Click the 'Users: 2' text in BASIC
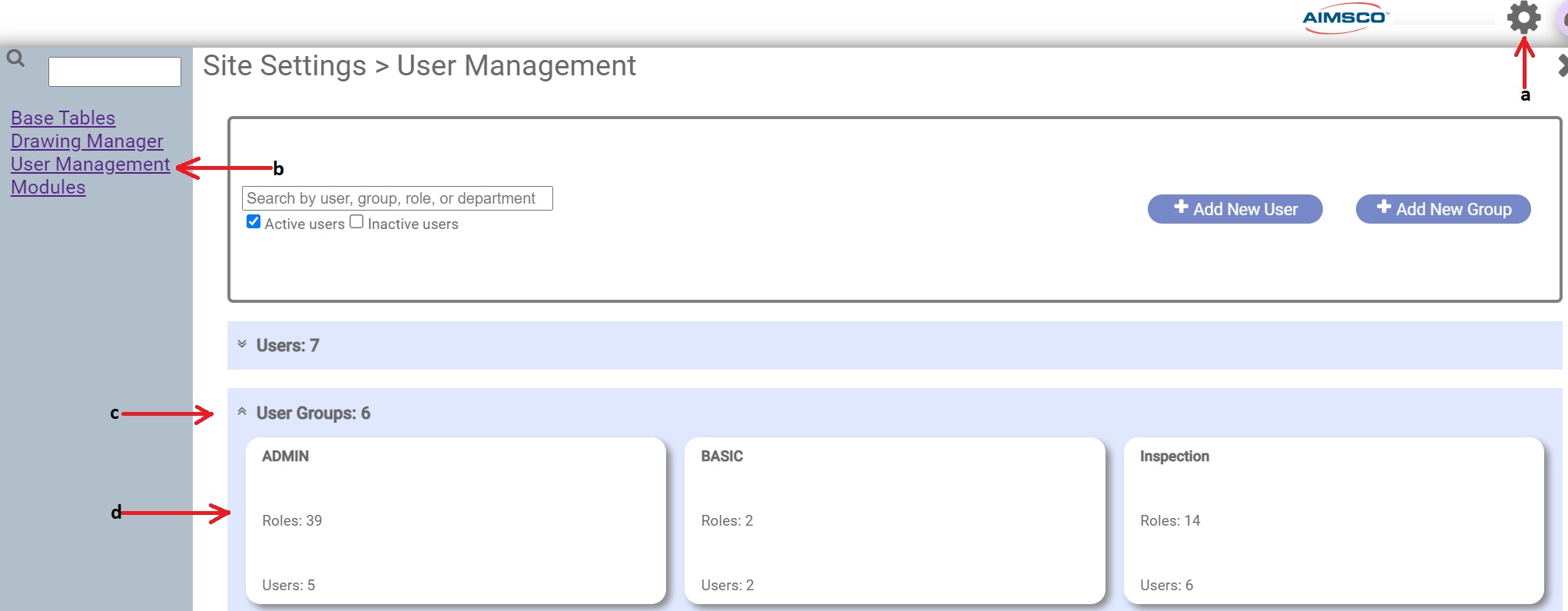 click(x=728, y=586)
